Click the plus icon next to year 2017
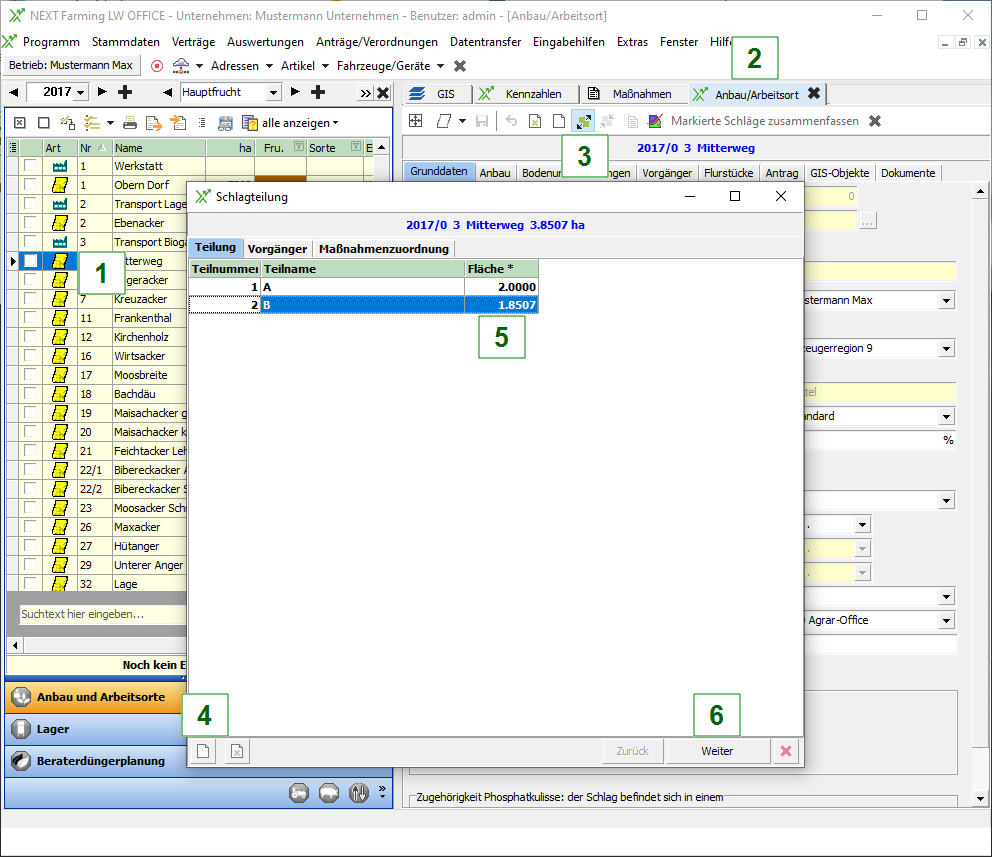 (125, 92)
